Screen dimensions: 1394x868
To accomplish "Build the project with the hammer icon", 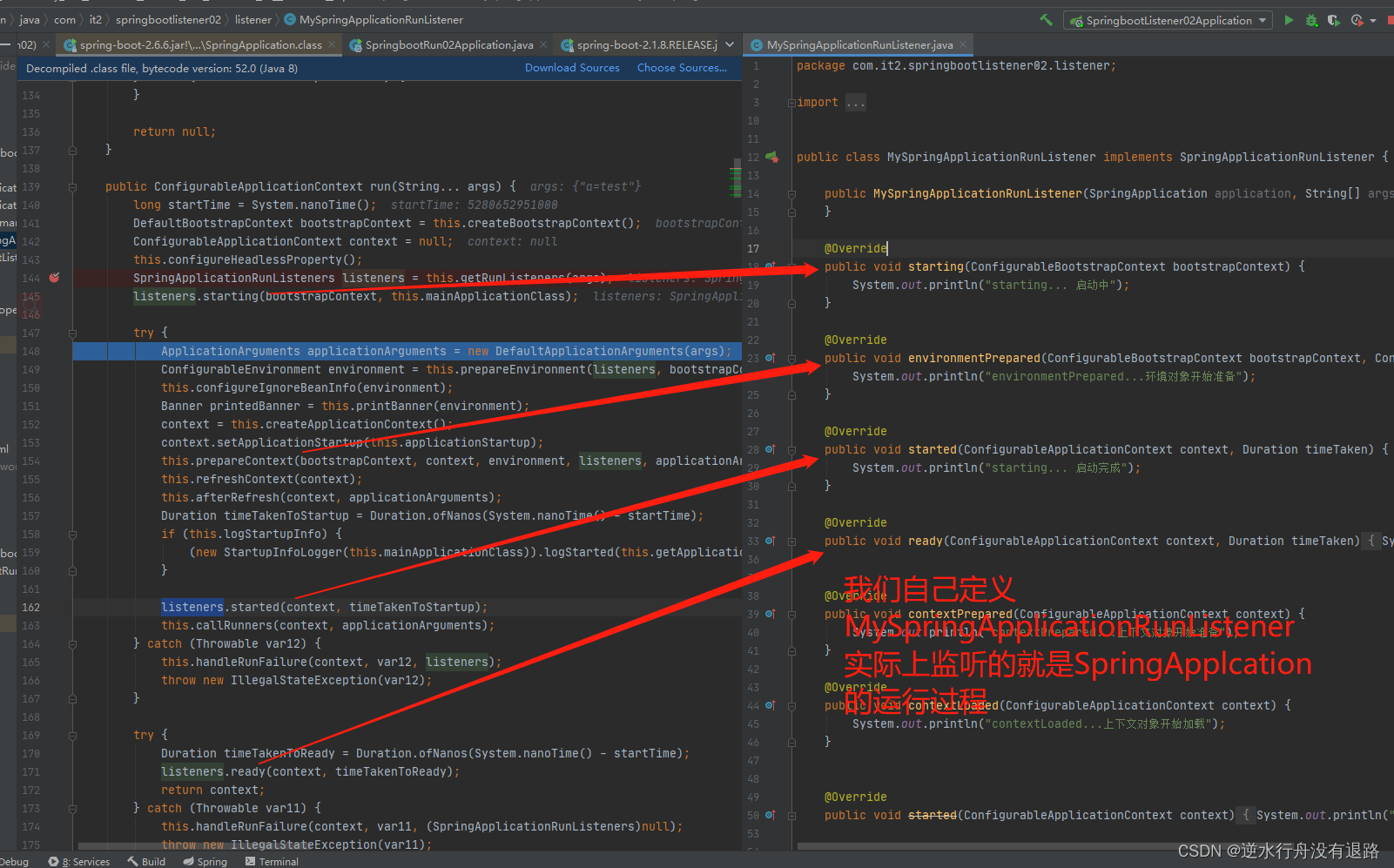I will (x=1046, y=20).
